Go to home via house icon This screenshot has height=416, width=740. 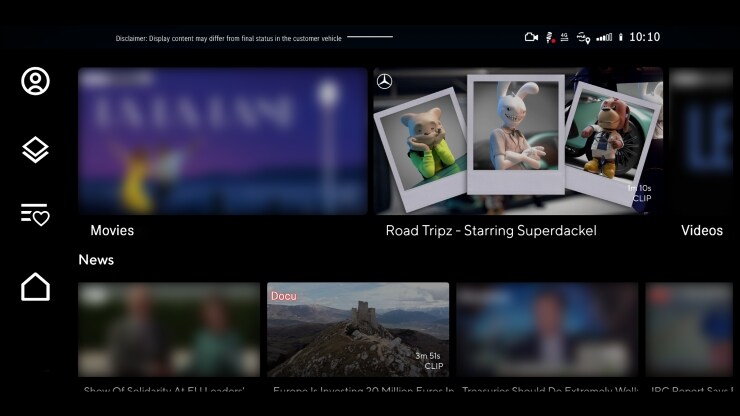[36, 287]
